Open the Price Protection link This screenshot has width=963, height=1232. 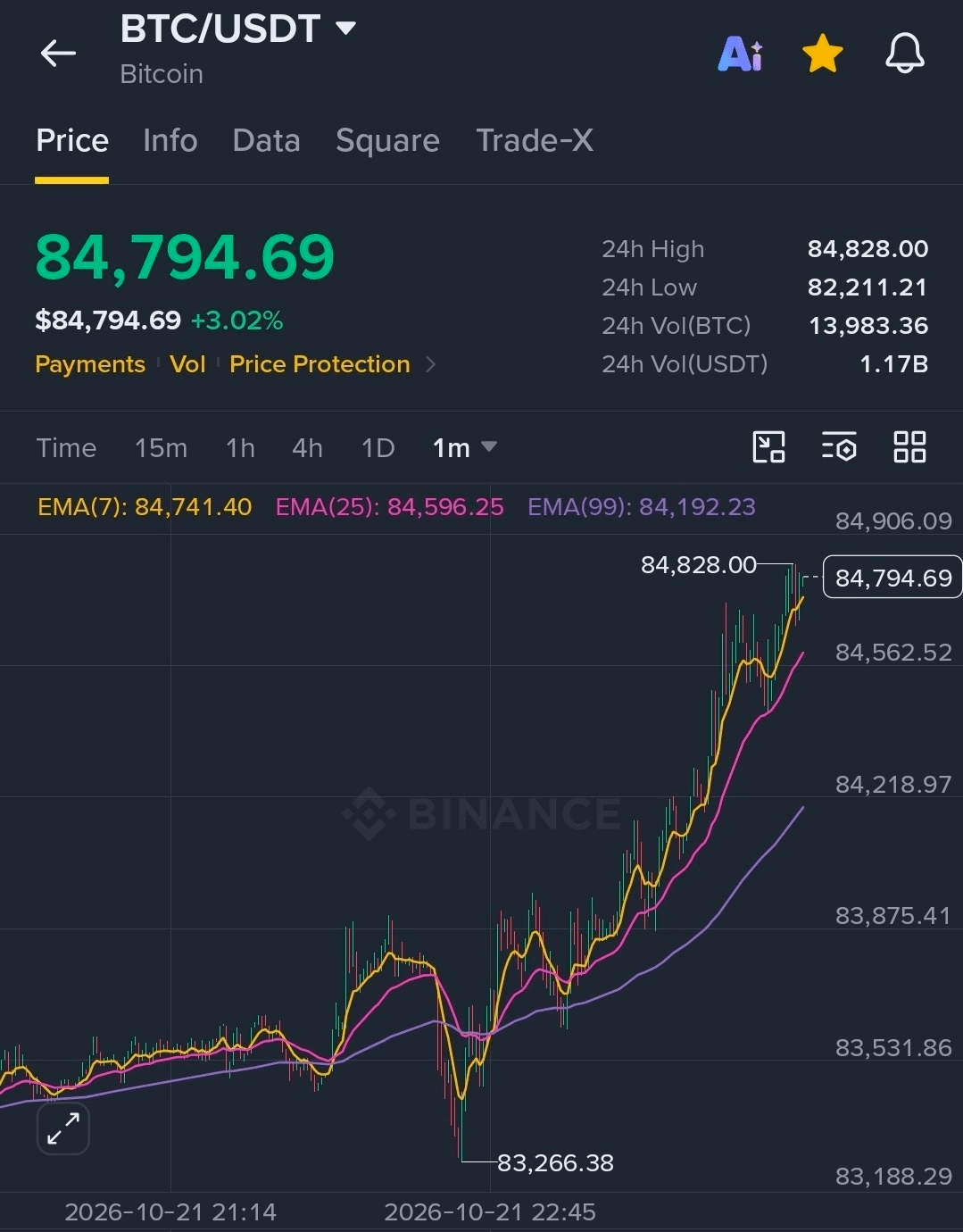[320, 364]
